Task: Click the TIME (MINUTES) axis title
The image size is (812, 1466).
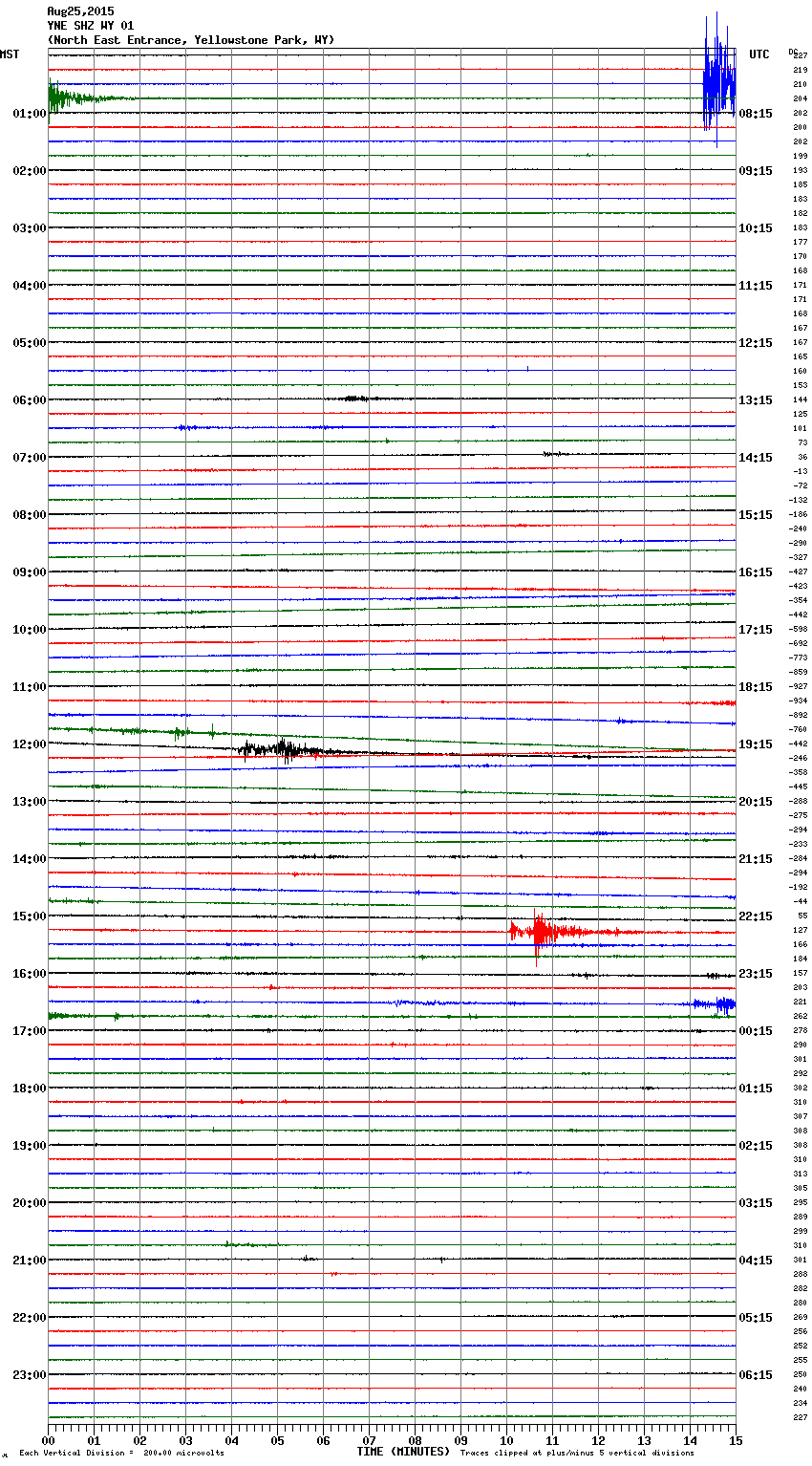Action: tap(403, 1452)
